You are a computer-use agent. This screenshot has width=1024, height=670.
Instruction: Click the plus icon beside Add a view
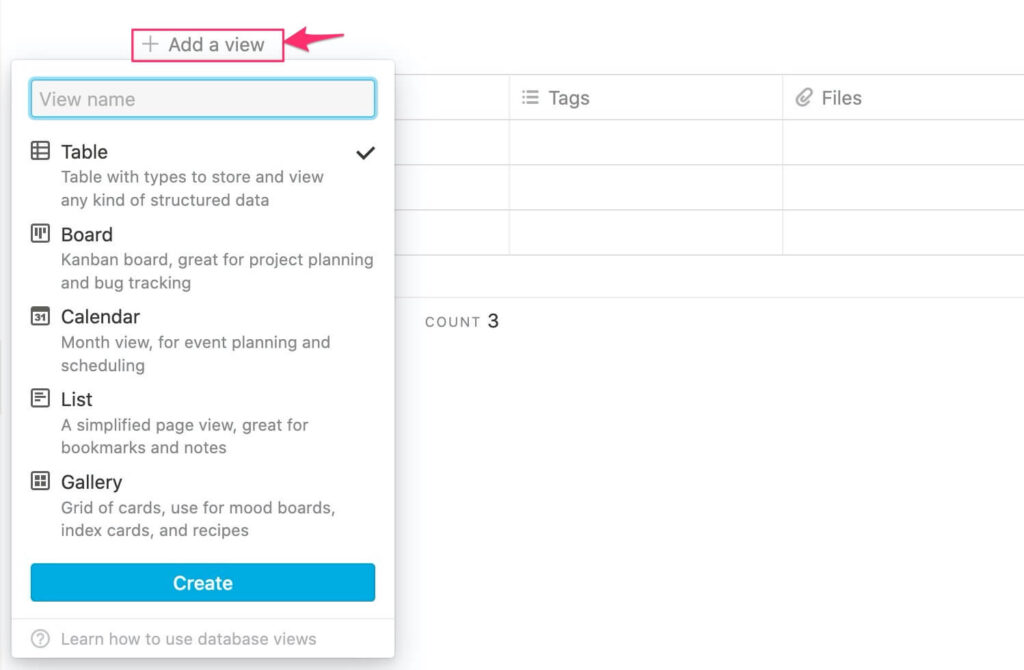150,44
